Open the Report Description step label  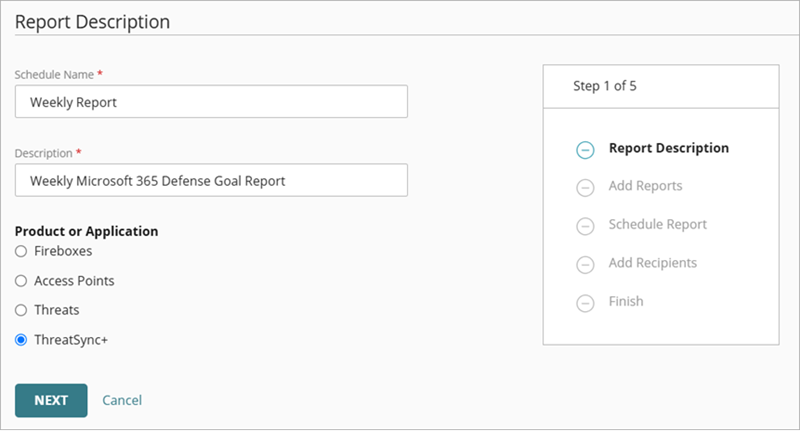pos(668,148)
